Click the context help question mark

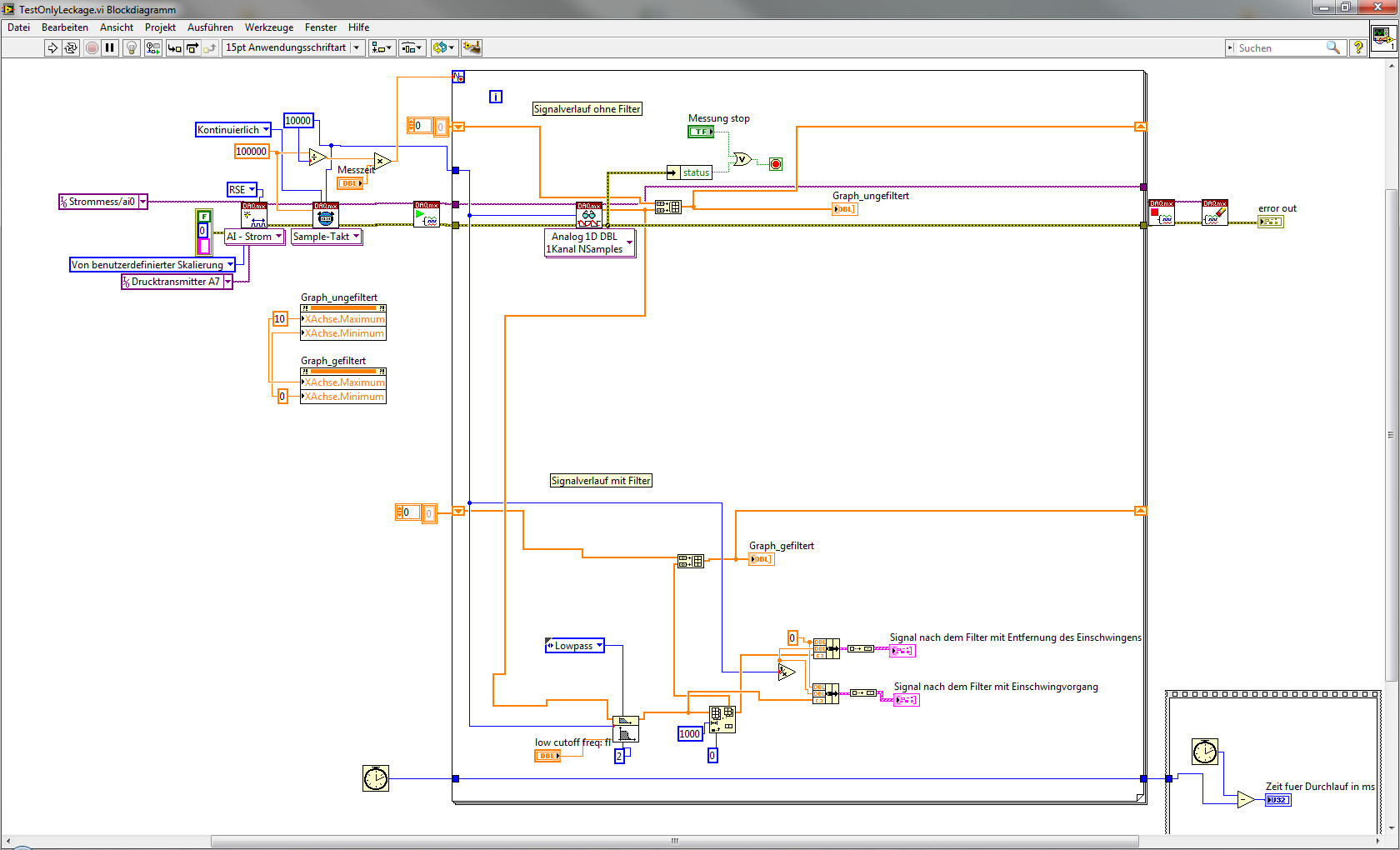1358,48
